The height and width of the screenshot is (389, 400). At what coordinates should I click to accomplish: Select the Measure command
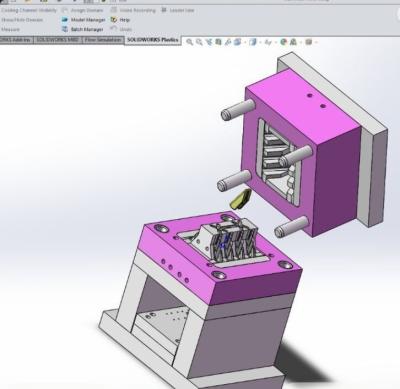tap(10, 29)
